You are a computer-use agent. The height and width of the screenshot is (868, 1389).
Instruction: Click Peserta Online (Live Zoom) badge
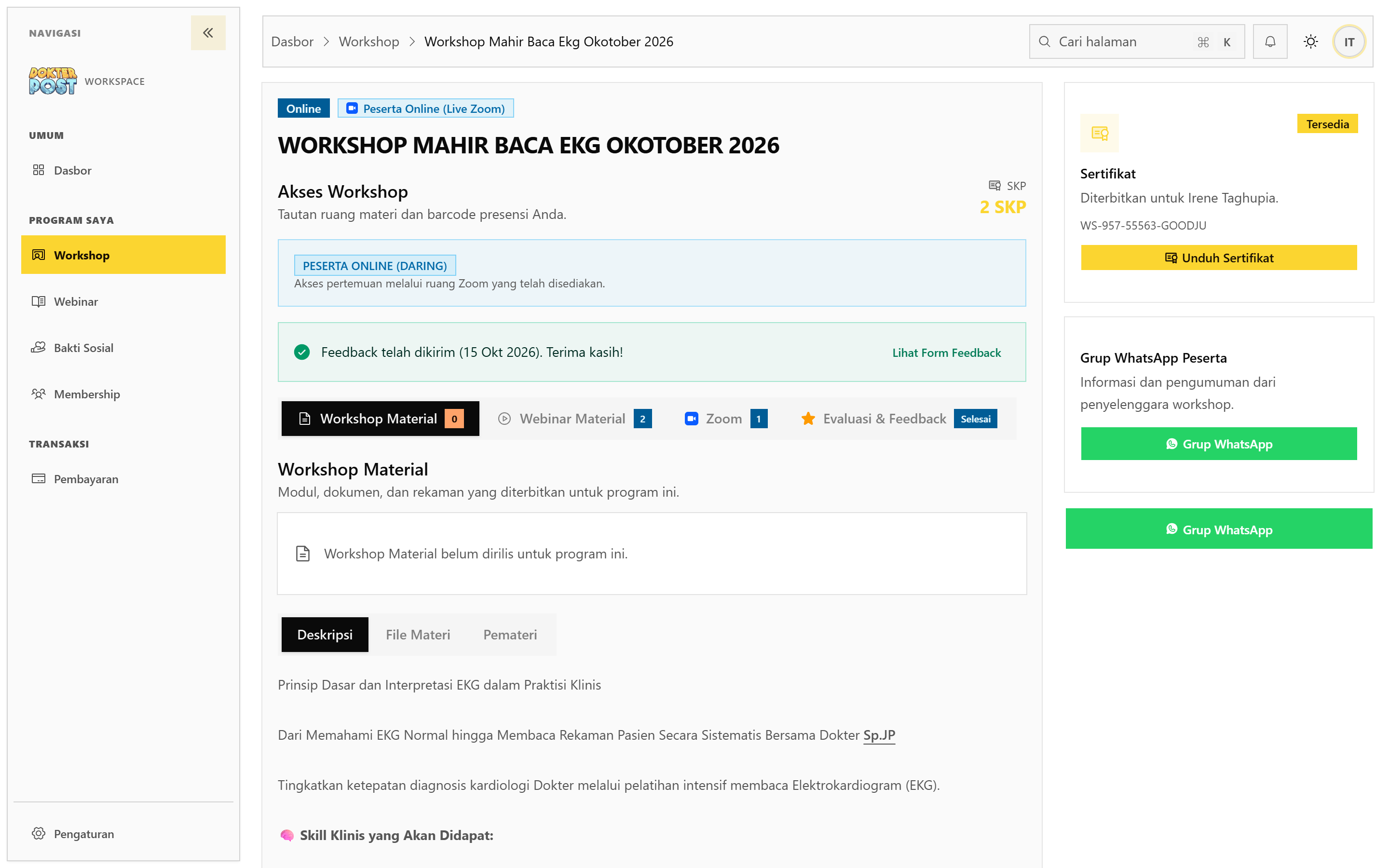(425, 108)
